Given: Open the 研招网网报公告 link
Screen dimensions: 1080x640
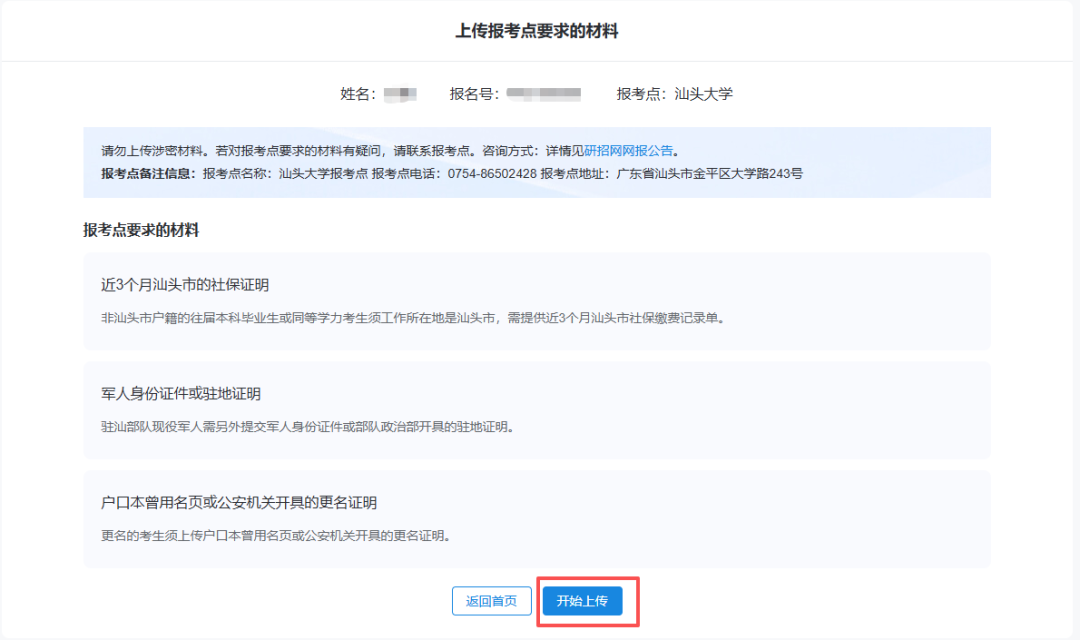Looking at the screenshot, I should (628, 151).
